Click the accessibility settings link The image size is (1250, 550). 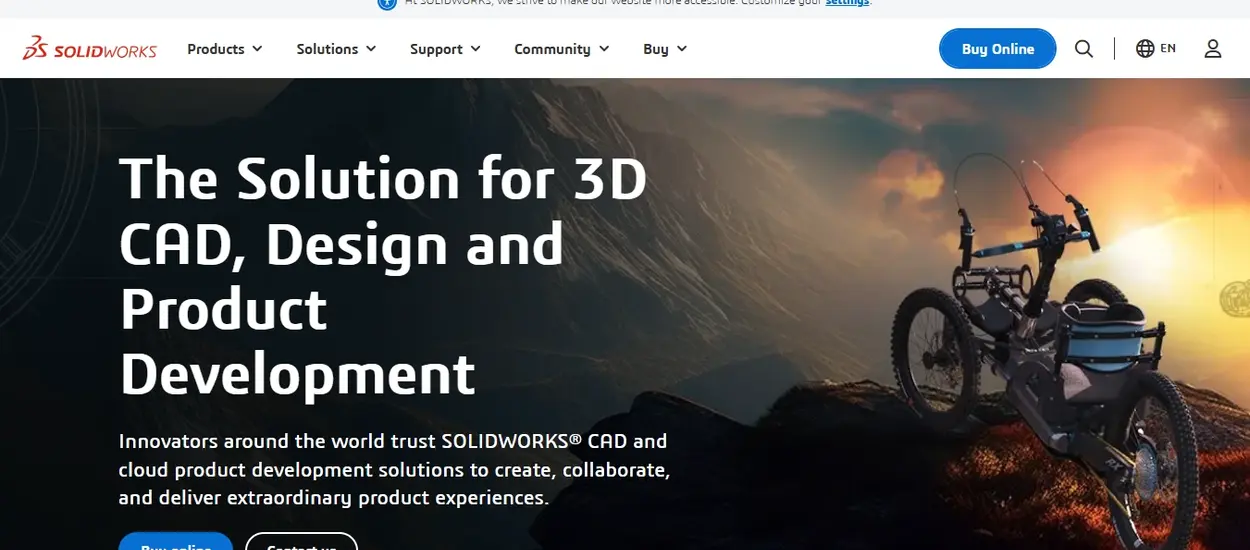point(847,3)
